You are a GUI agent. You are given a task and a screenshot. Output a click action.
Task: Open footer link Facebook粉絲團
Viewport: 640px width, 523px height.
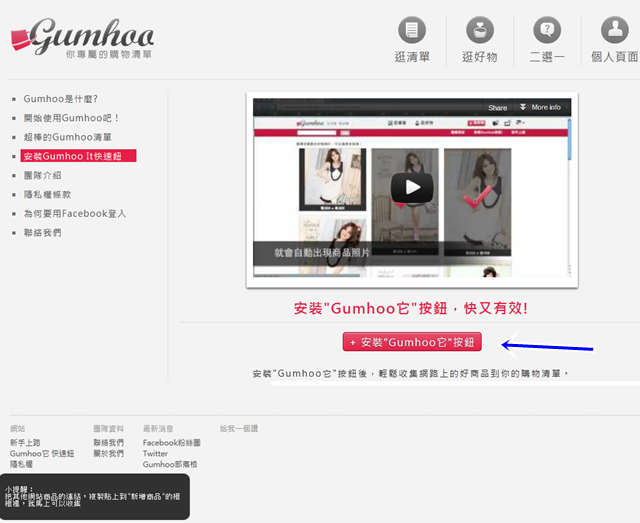[172, 443]
